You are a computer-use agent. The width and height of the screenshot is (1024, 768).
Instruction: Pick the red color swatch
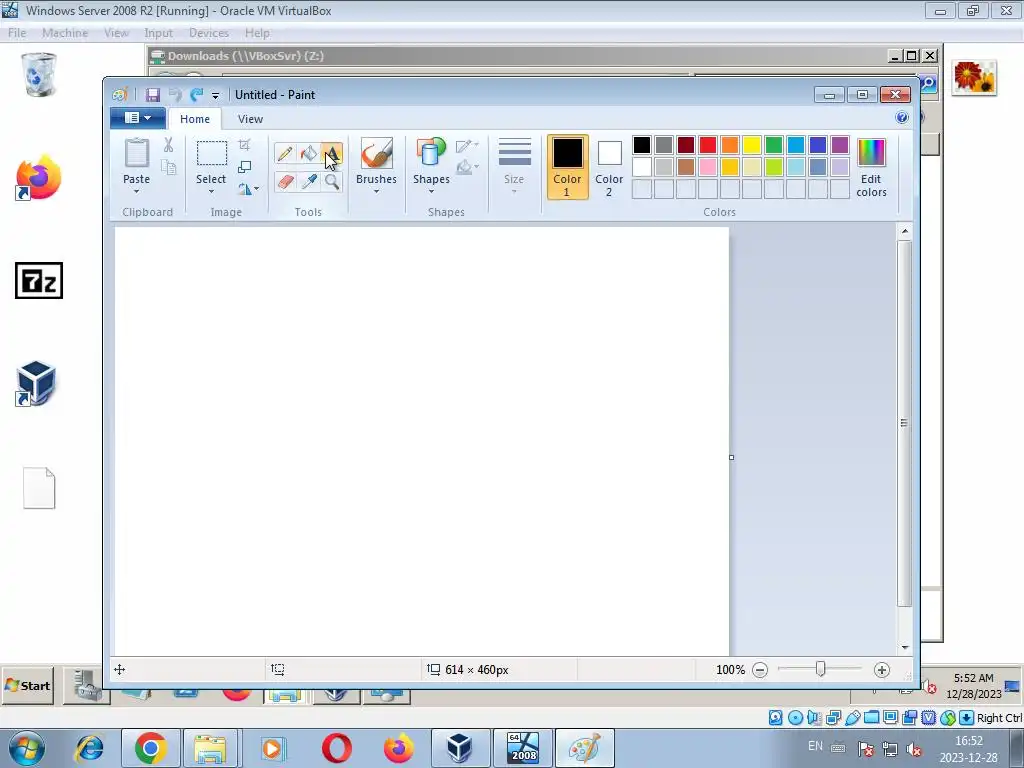[x=708, y=145]
